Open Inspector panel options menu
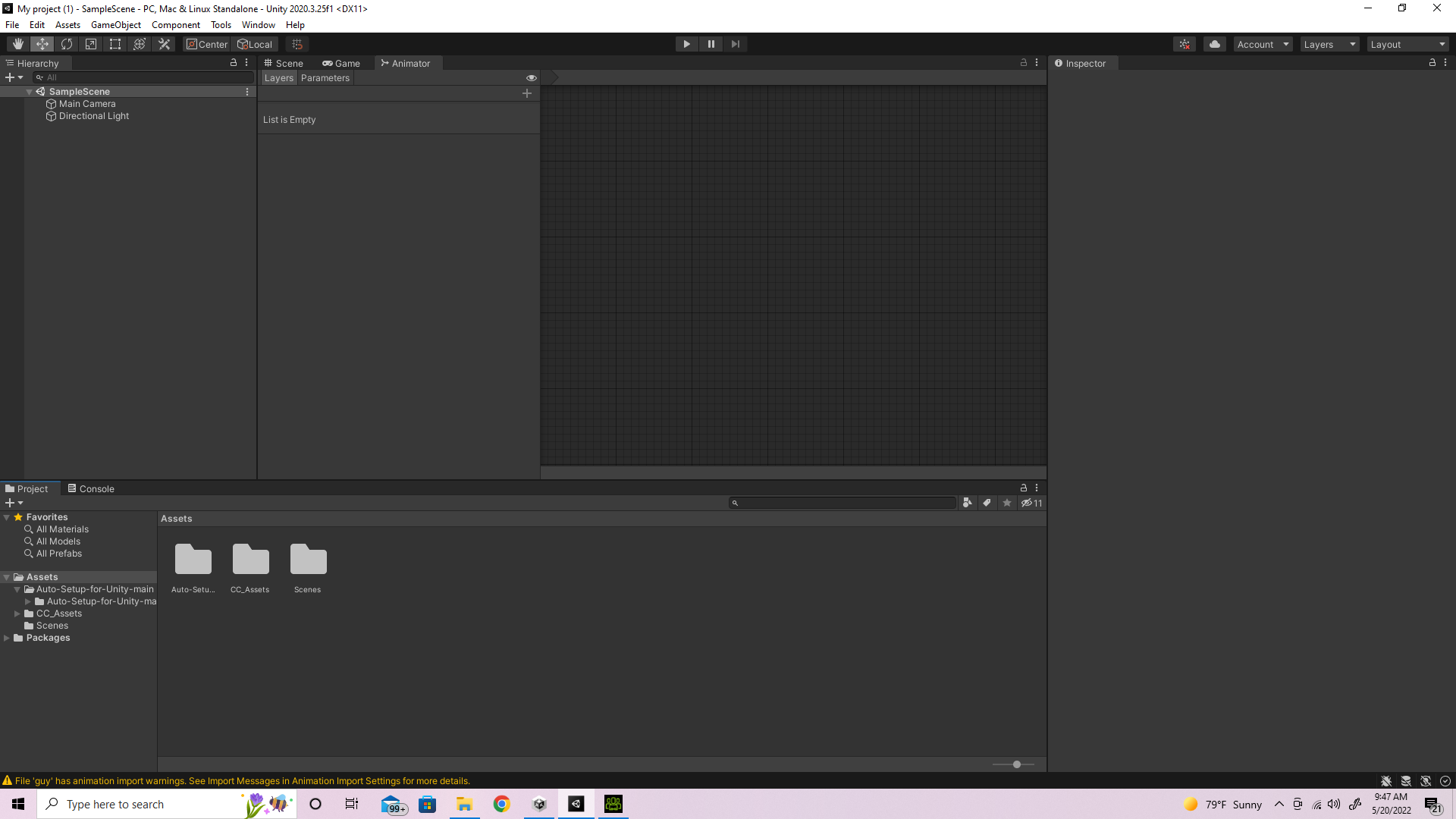 click(1445, 63)
